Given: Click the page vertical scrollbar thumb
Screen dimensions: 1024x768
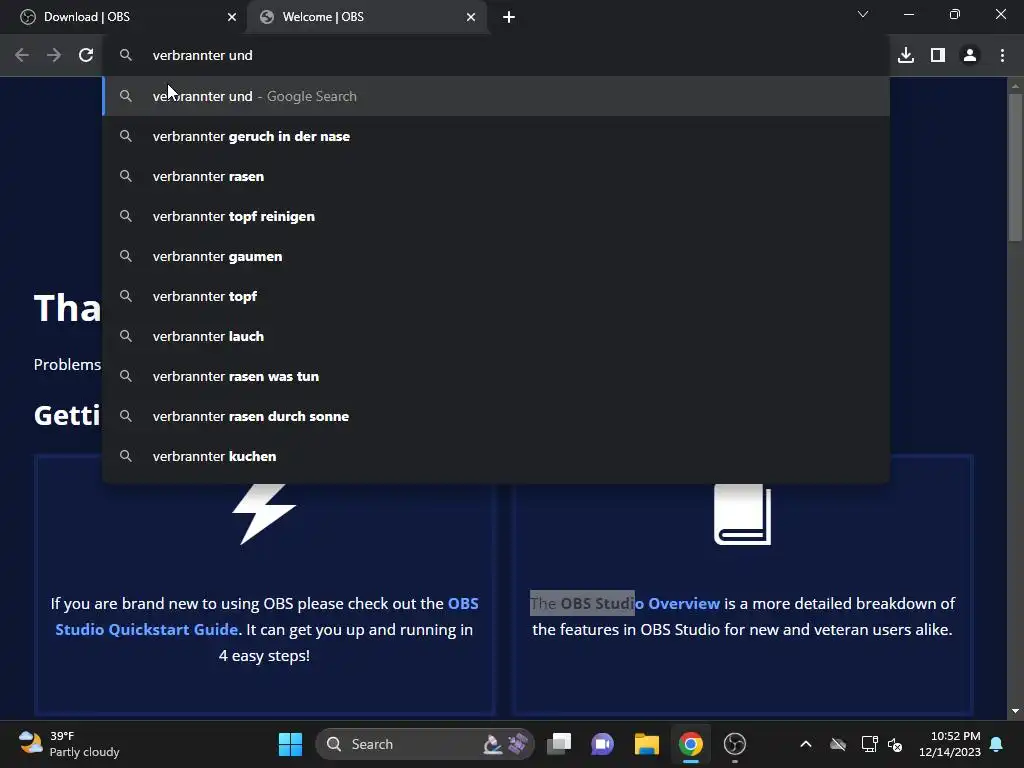Looking at the screenshot, I should (x=1015, y=168).
